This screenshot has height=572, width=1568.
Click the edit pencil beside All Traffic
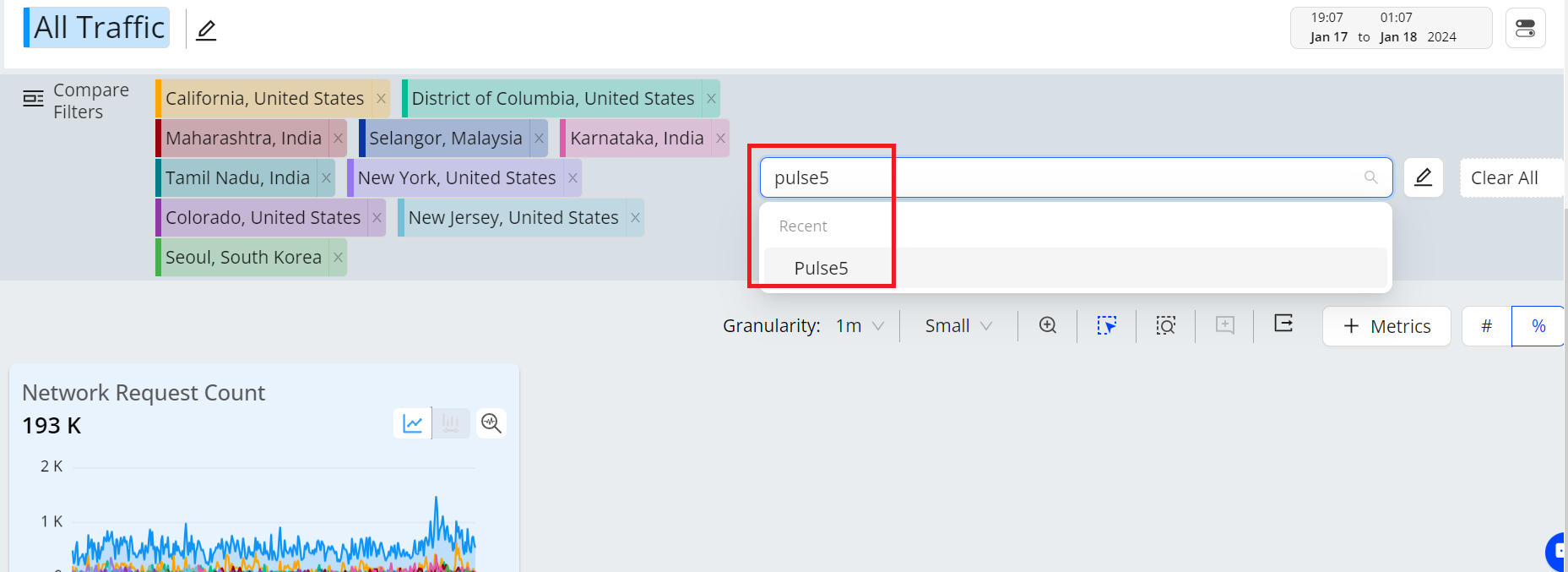(x=206, y=30)
